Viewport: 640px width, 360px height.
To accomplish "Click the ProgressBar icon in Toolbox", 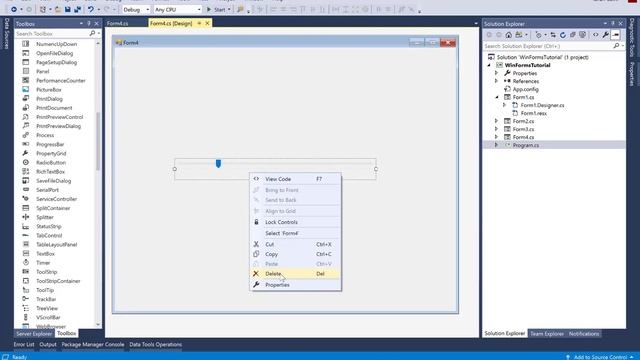I will coord(26,144).
